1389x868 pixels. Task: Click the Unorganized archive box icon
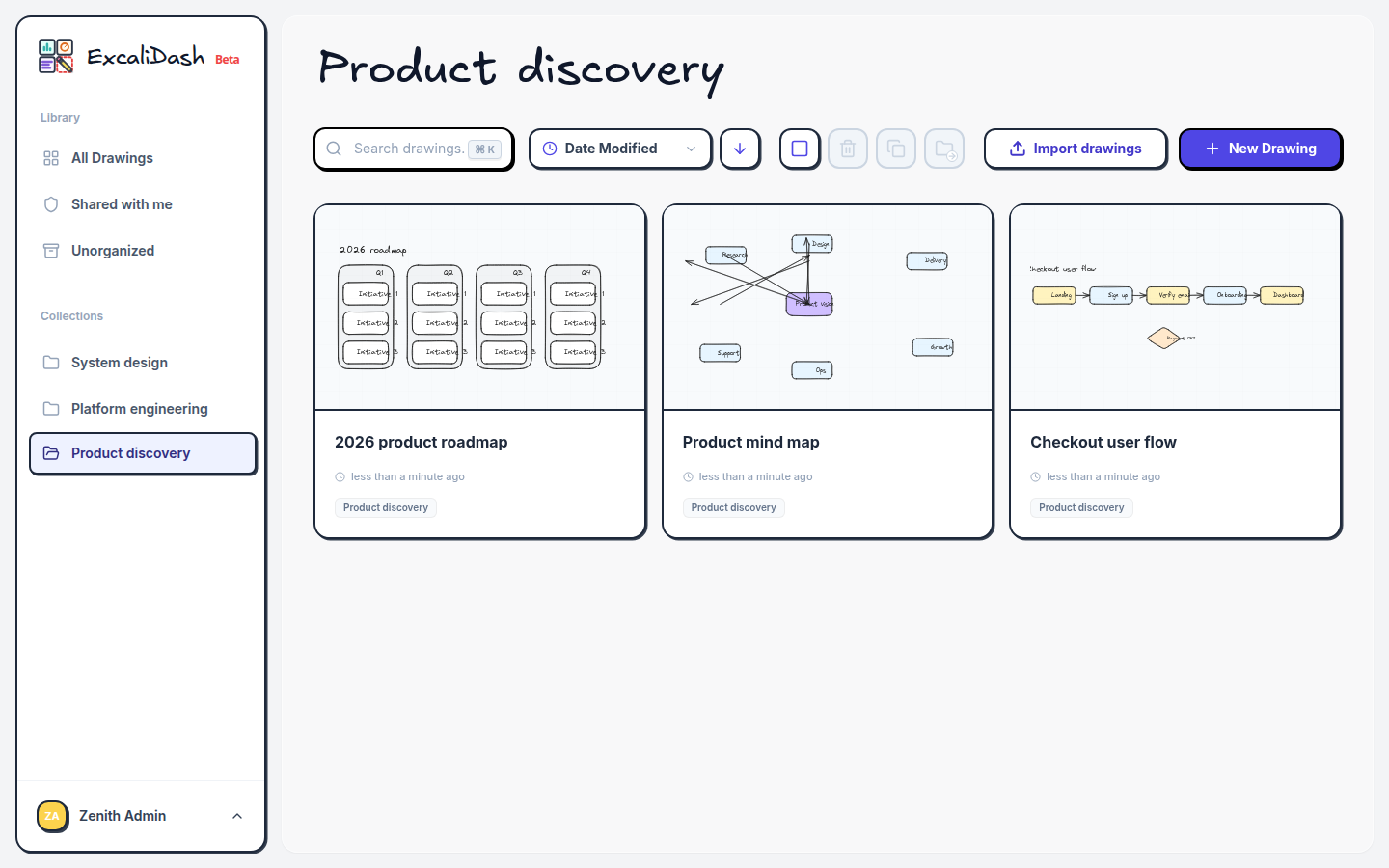(51, 251)
